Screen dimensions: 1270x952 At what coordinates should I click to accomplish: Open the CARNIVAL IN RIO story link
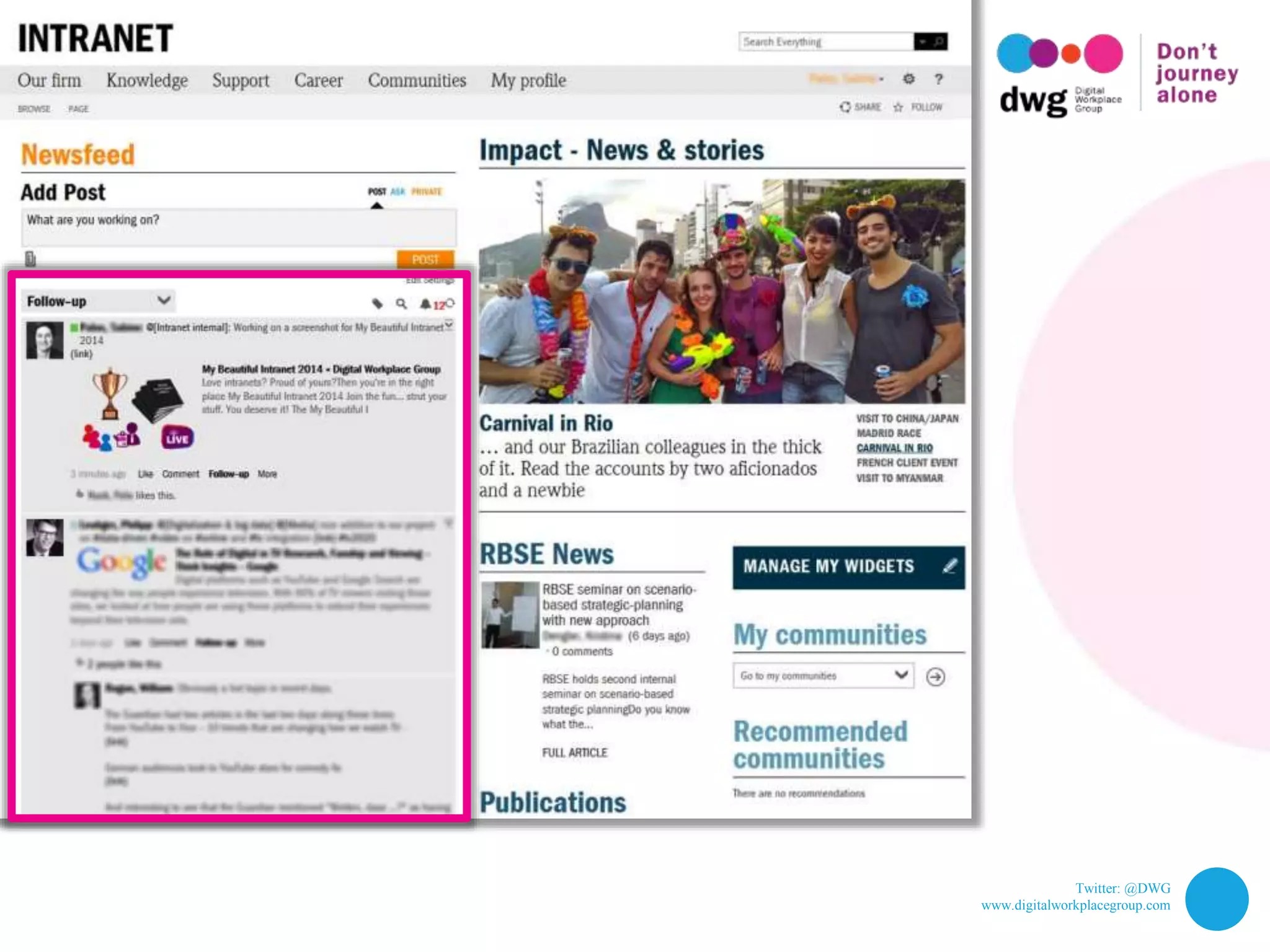point(894,448)
